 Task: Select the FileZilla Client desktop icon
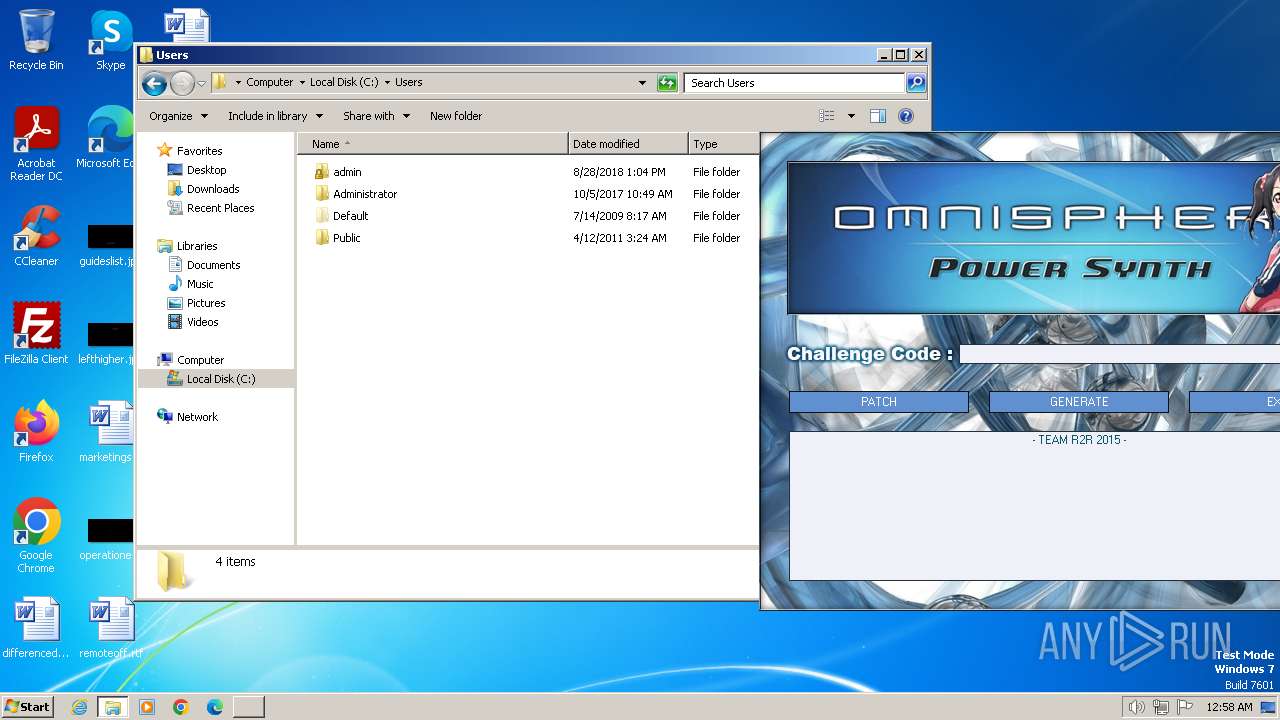pyautogui.click(x=36, y=334)
